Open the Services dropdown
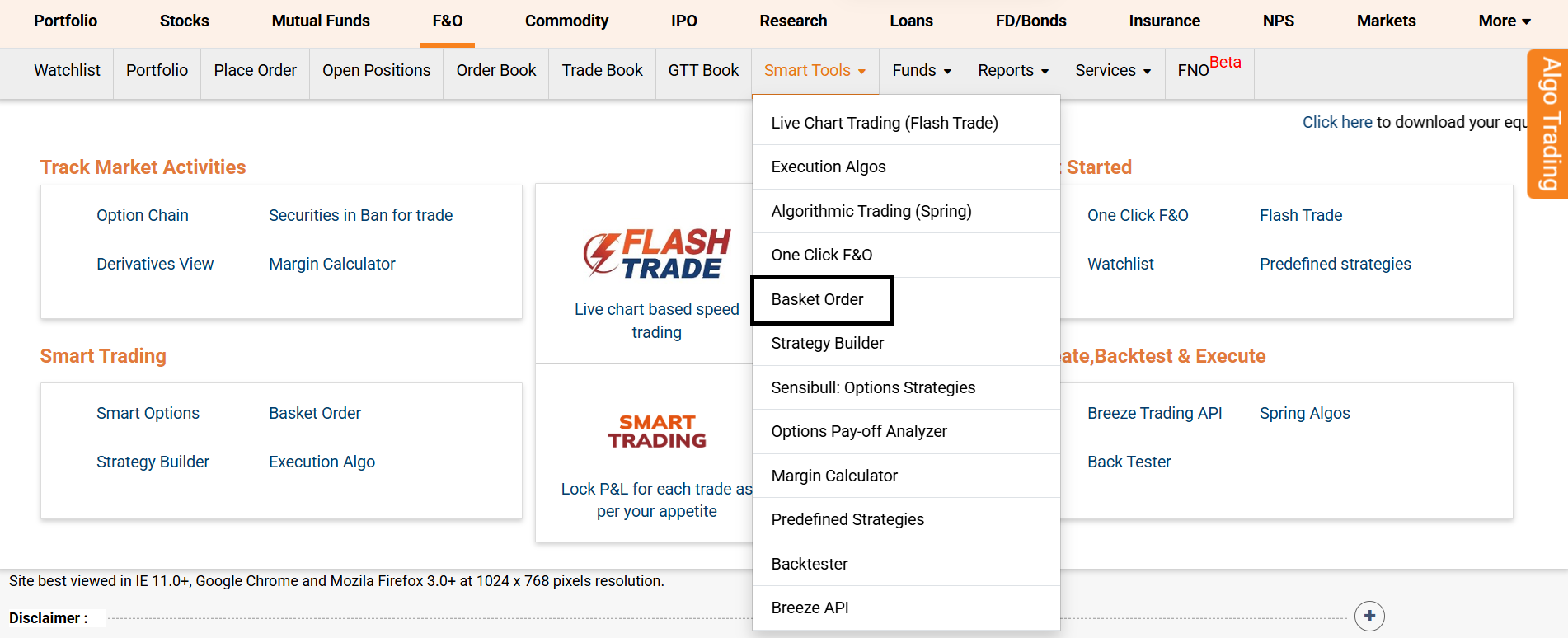The width and height of the screenshot is (1568, 638). coord(1112,71)
